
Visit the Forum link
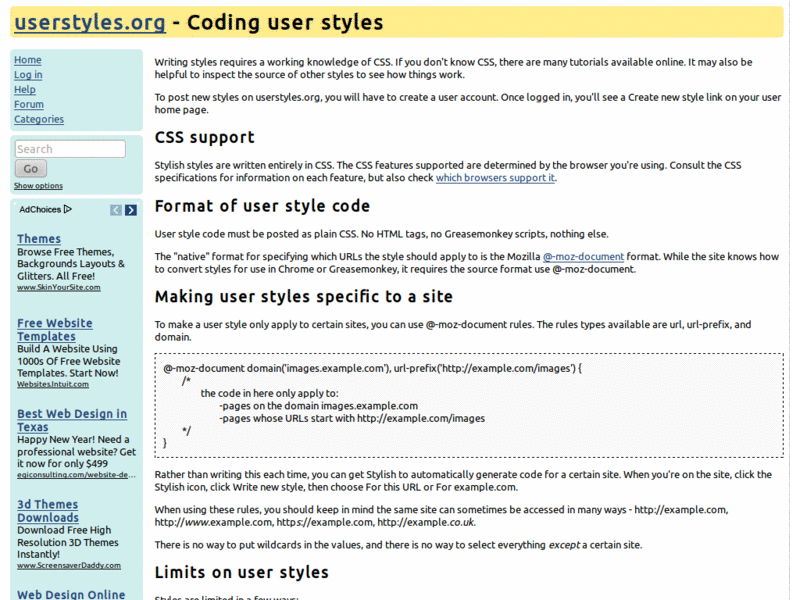point(29,105)
